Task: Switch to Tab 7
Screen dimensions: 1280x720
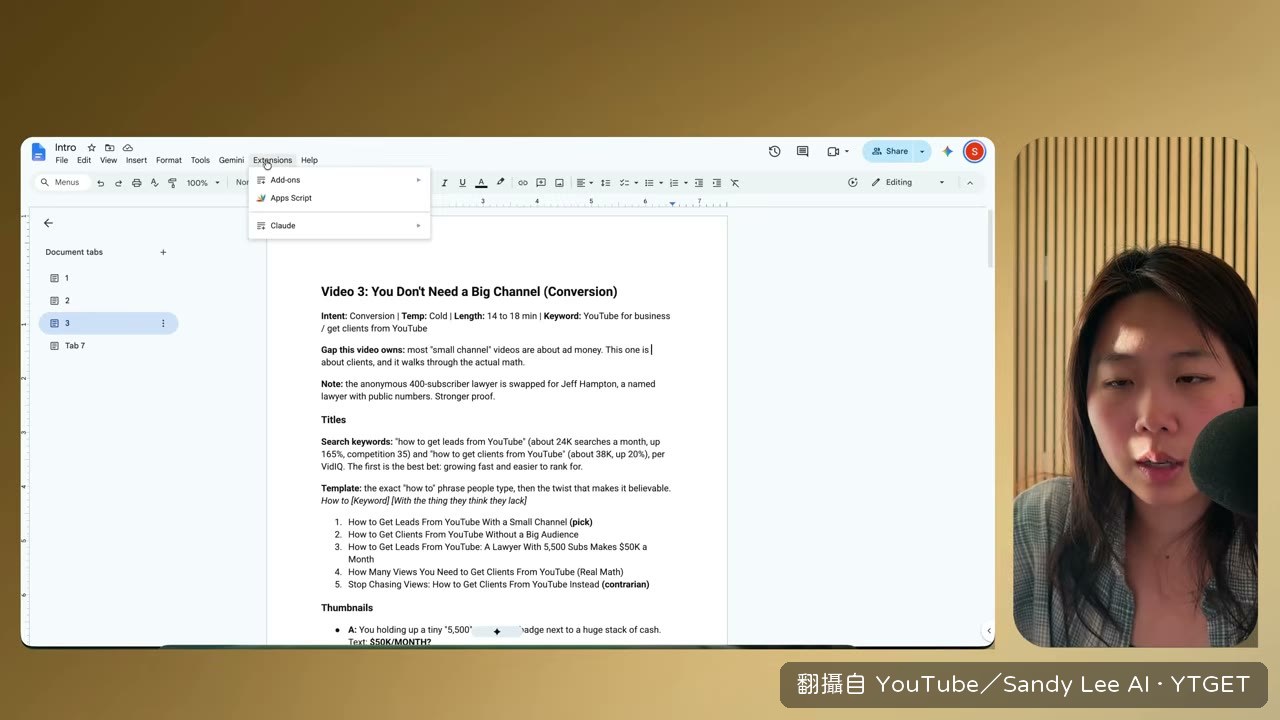Action: tap(108, 345)
